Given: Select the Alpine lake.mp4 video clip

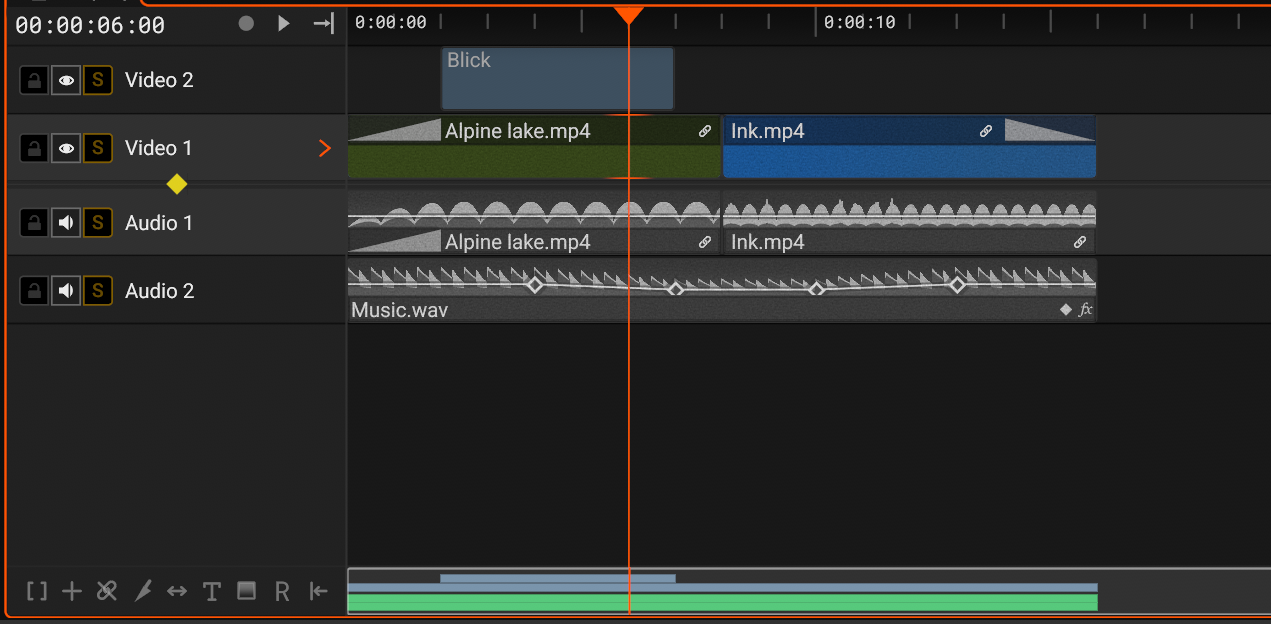Looking at the screenshot, I should pyautogui.click(x=534, y=147).
